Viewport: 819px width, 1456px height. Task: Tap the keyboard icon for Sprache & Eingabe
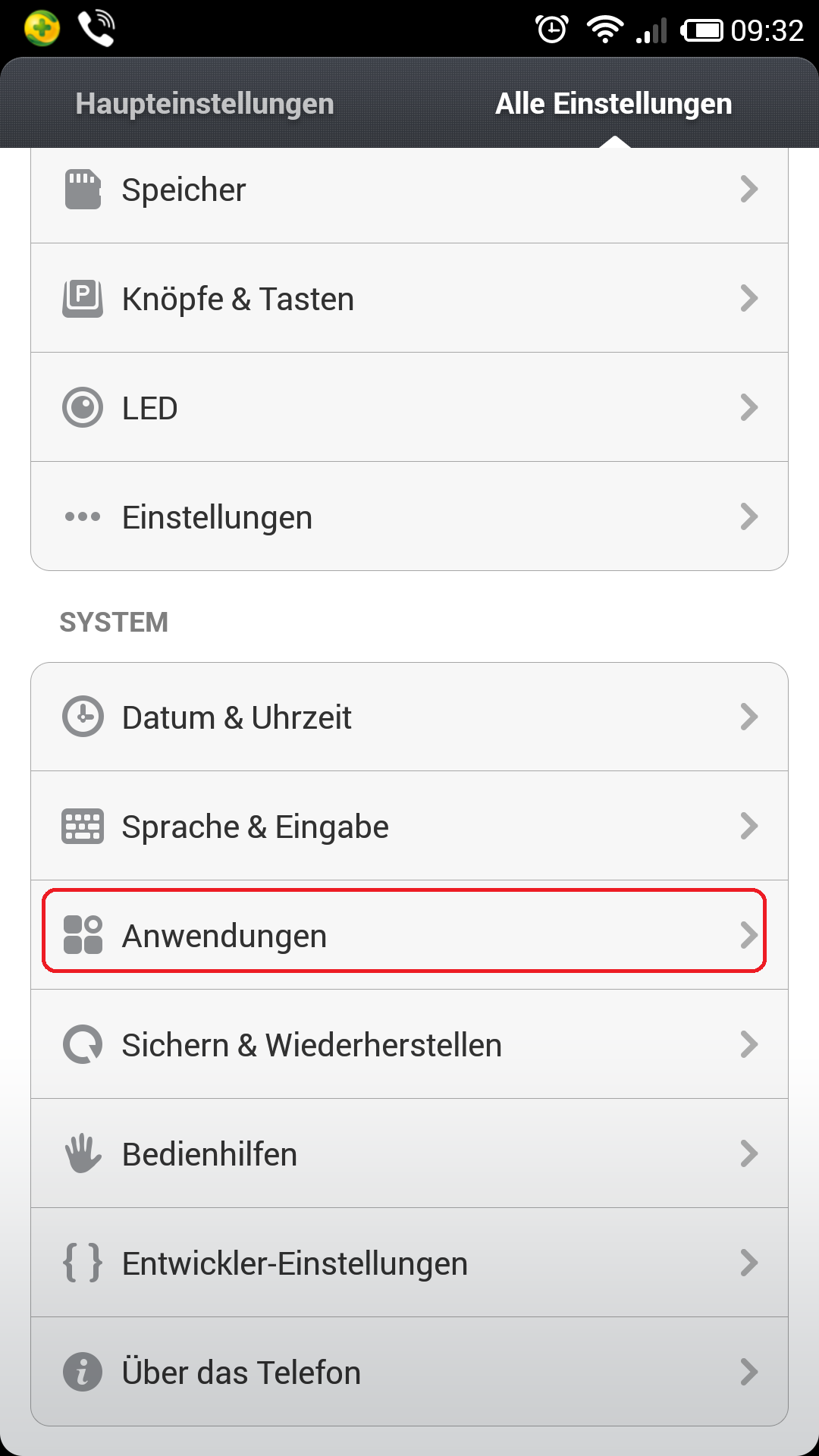(83, 826)
